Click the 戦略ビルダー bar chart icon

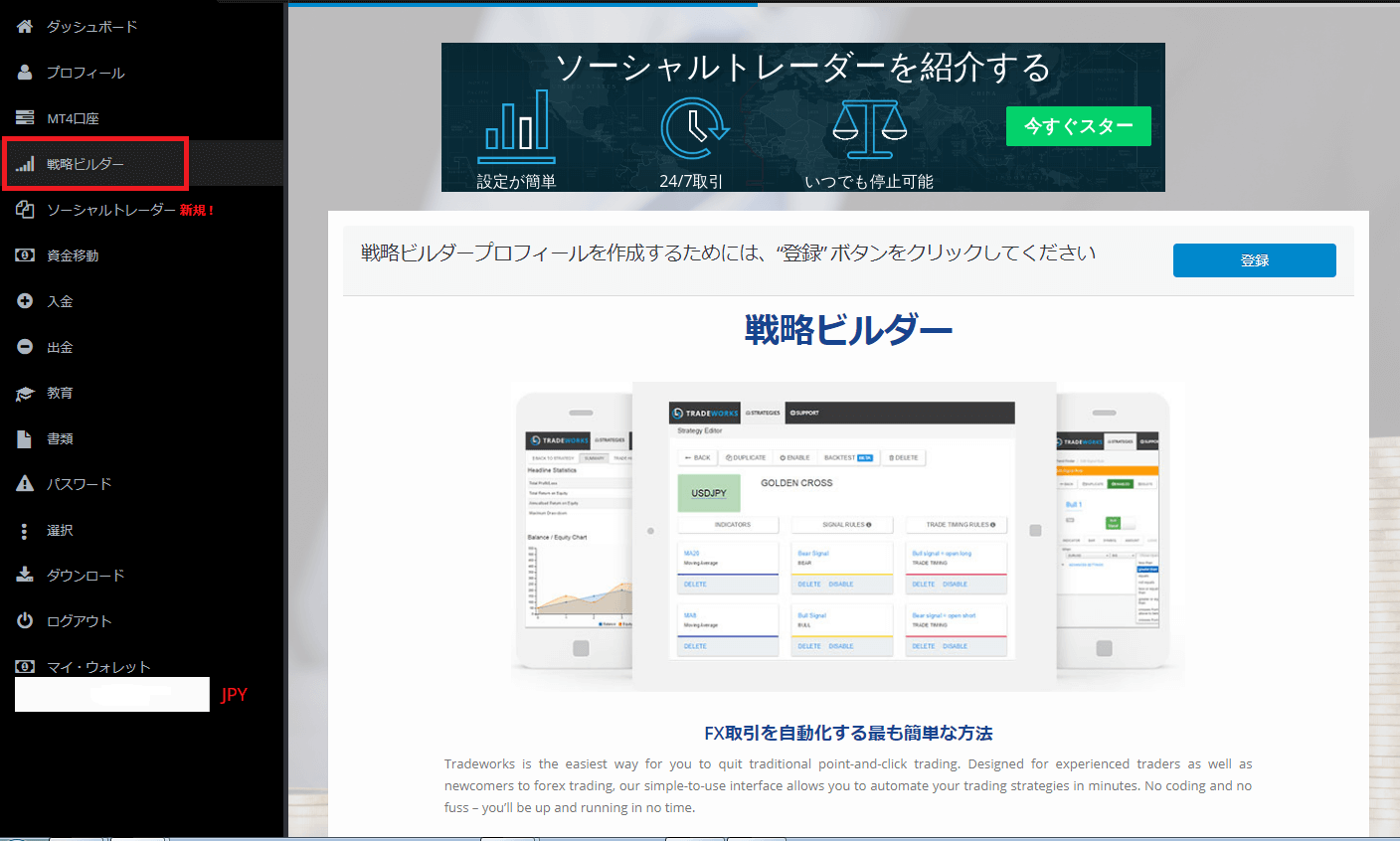[25, 164]
